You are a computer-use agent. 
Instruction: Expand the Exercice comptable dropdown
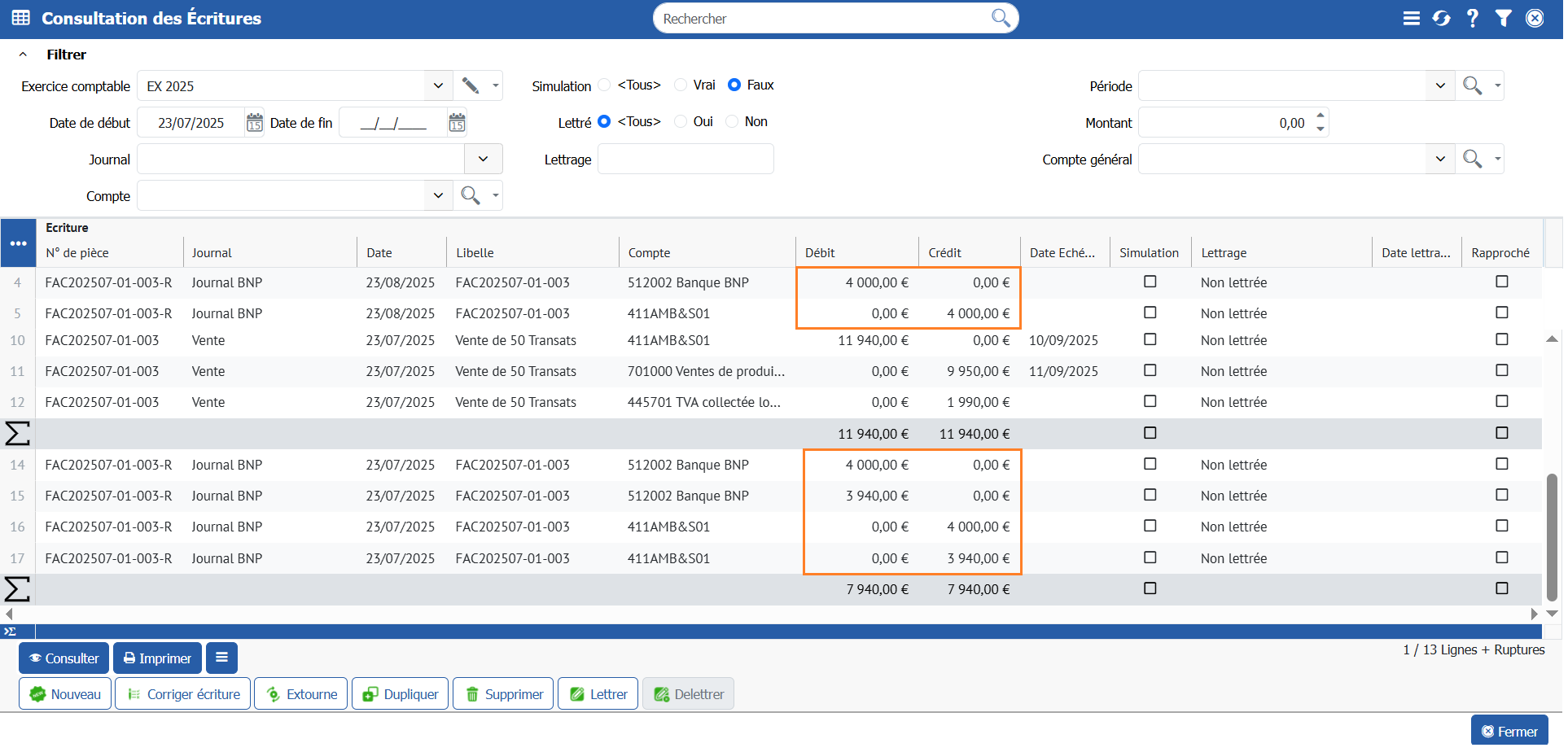tap(439, 86)
